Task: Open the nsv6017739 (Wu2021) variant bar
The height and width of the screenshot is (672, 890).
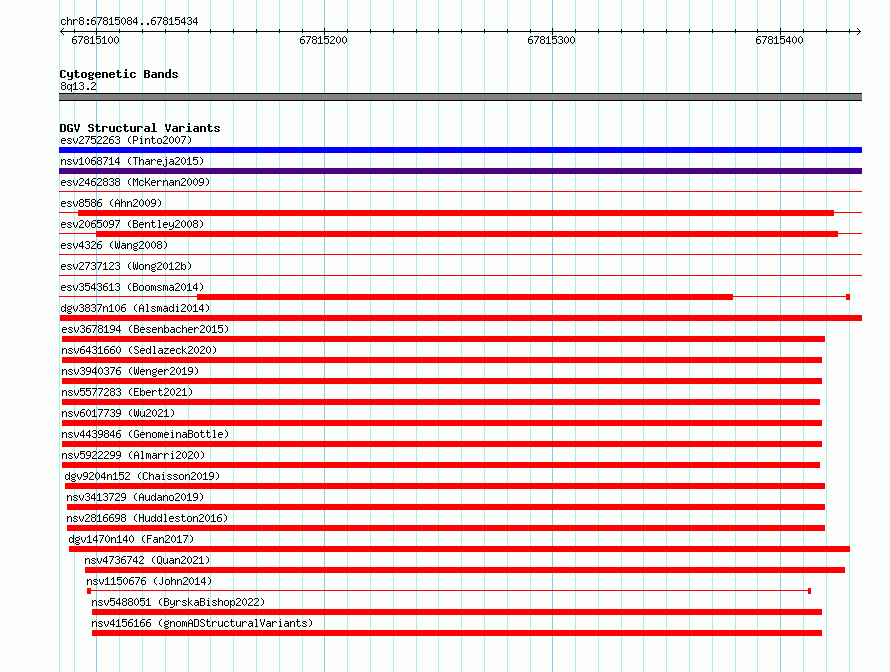Action: pos(442,423)
